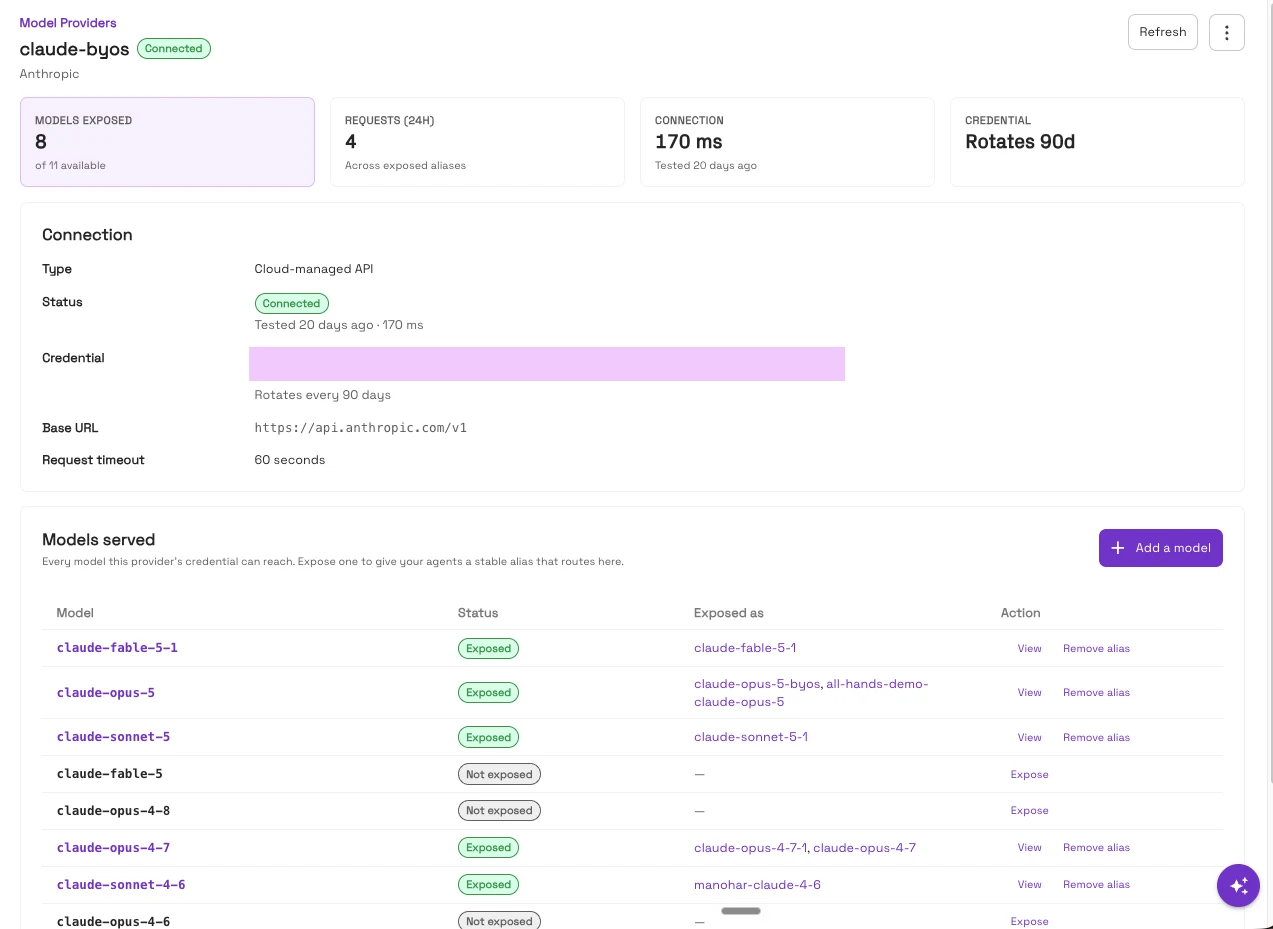Click the sparkle assistant floating button

[x=1238, y=885]
